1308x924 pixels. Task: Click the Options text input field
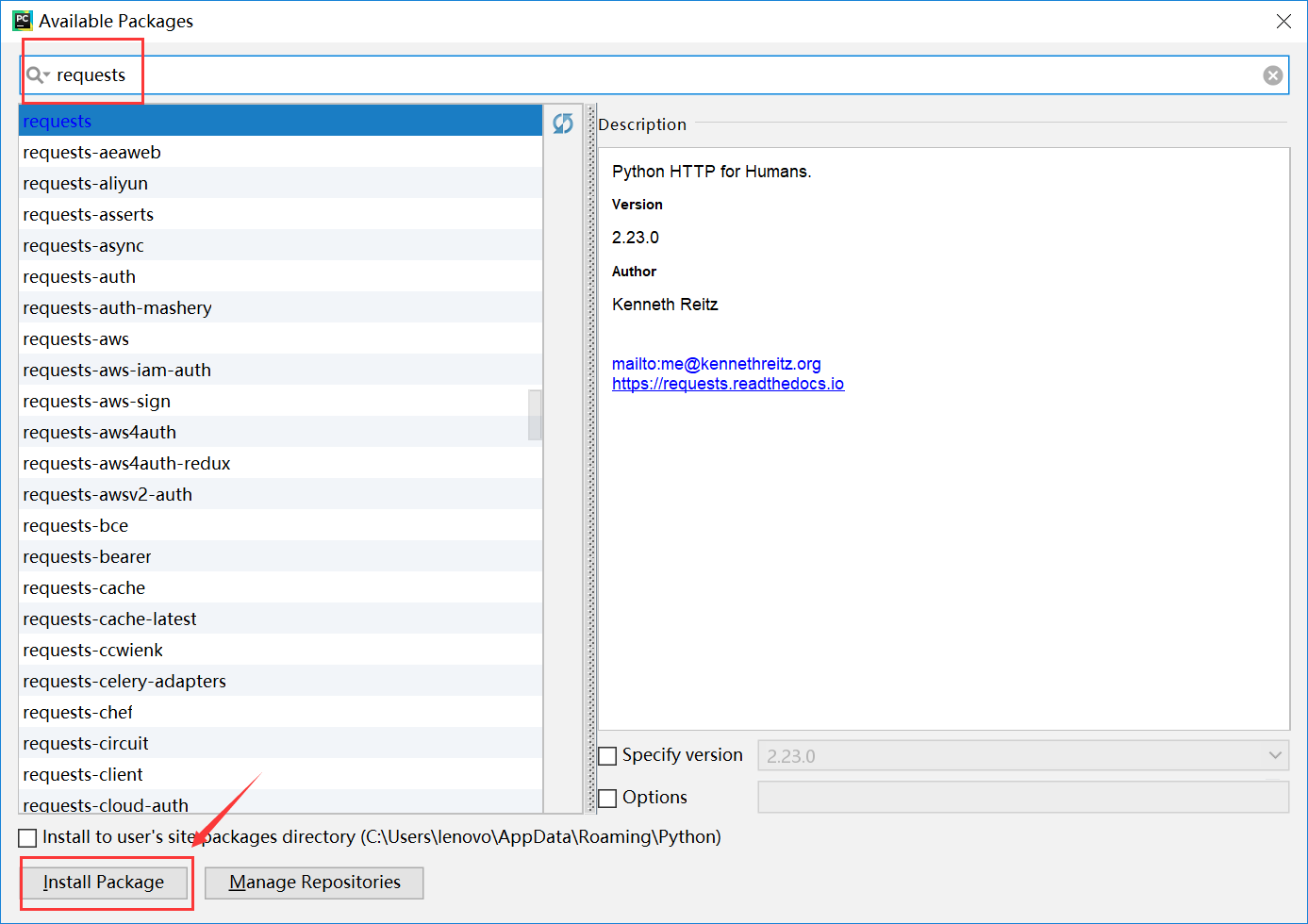tap(1023, 797)
